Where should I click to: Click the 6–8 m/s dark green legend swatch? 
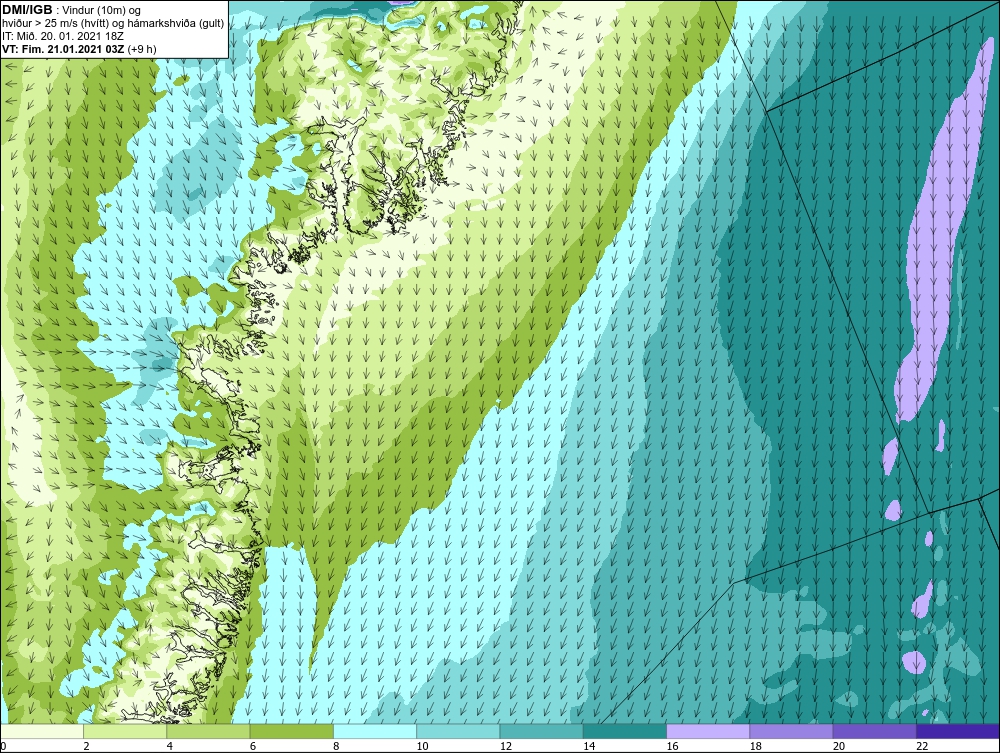292,731
